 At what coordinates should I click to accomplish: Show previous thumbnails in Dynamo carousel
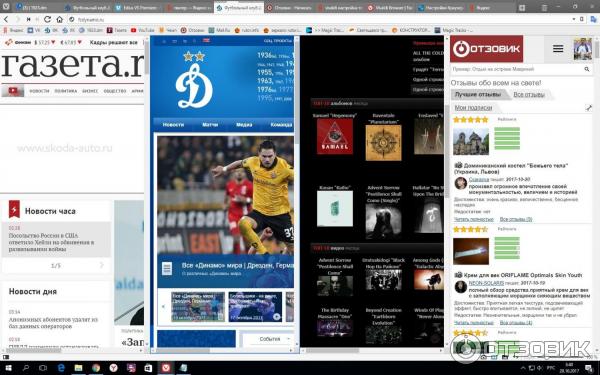(x=163, y=307)
